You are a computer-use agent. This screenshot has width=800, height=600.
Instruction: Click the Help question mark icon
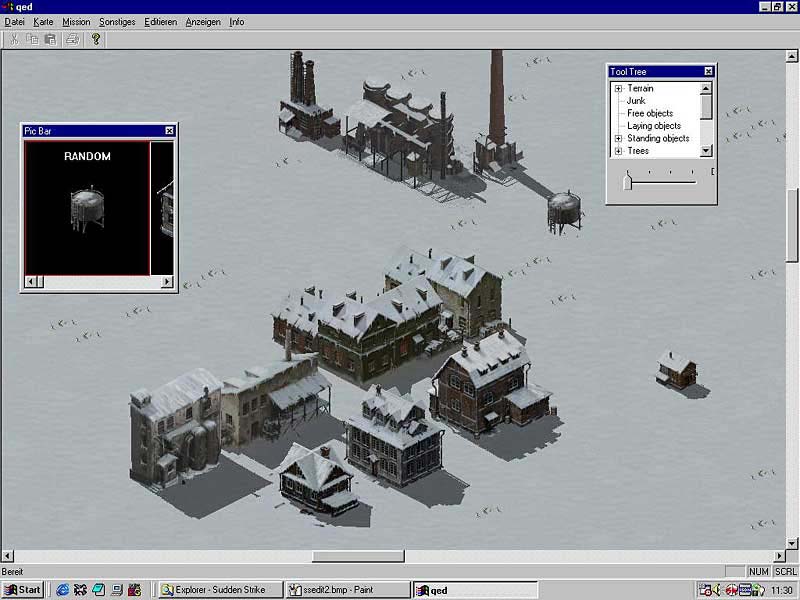tap(96, 39)
